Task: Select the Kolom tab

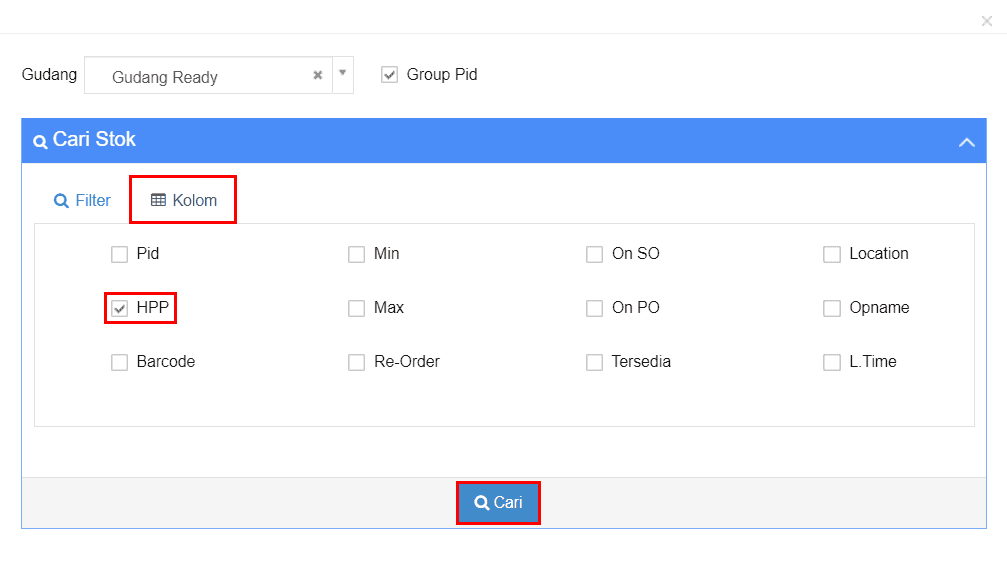Action: click(x=183, y=200)
